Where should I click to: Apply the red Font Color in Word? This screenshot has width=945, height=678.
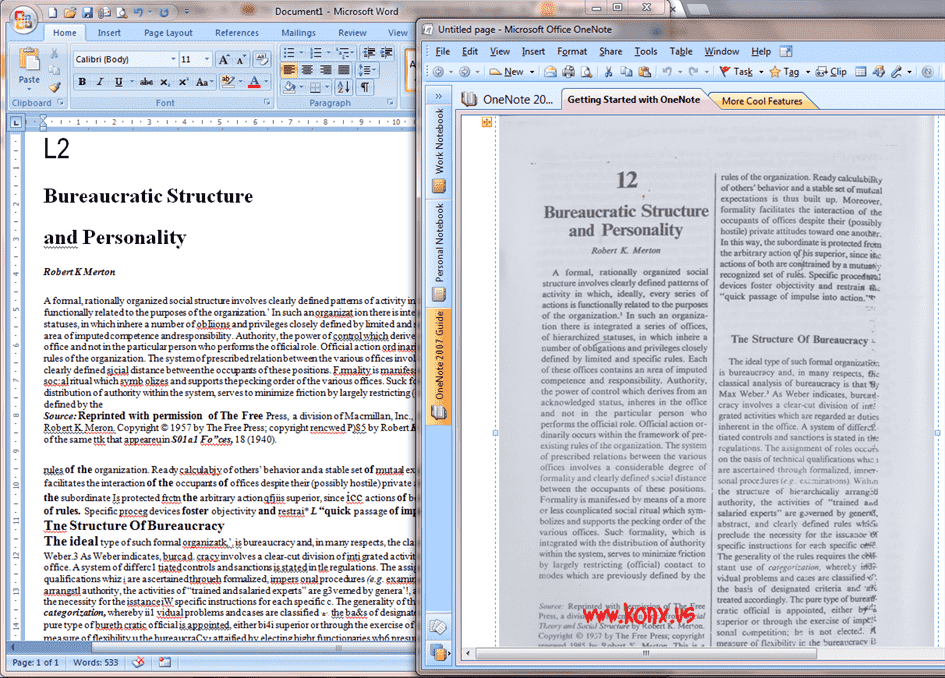coord(254,82)
